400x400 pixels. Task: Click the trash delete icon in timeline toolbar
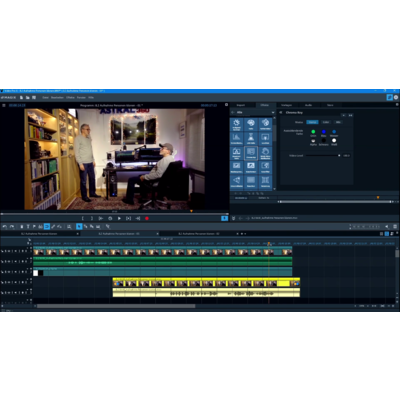click(x=22, y=227)
